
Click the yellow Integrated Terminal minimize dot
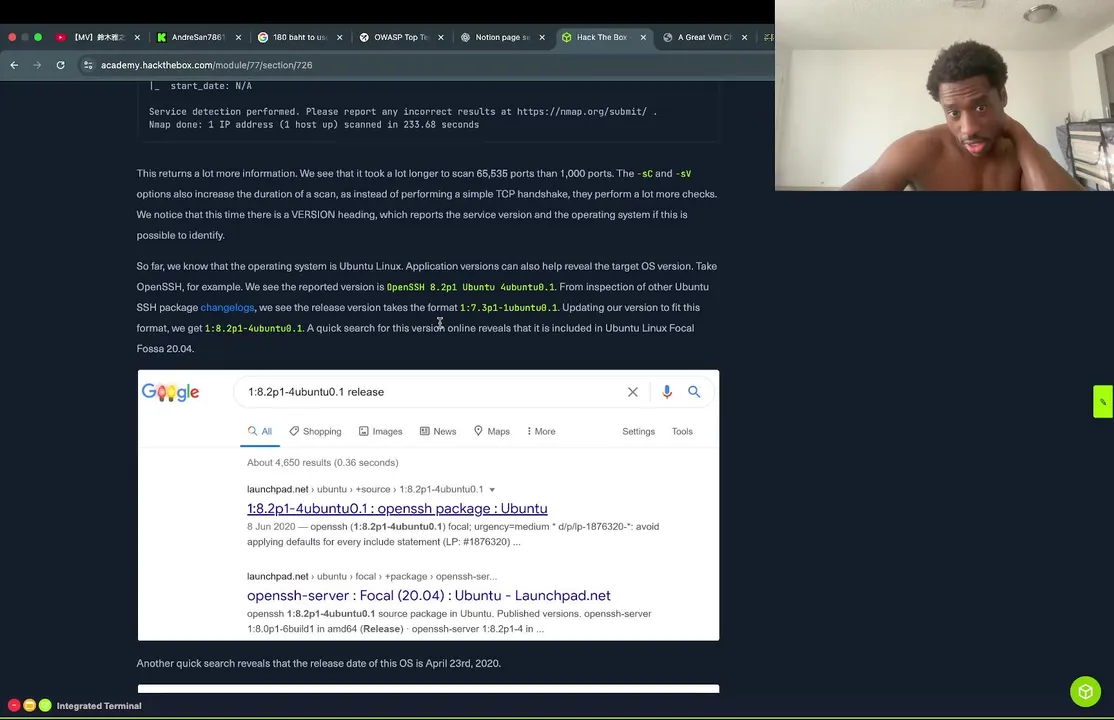click(29, 705)
